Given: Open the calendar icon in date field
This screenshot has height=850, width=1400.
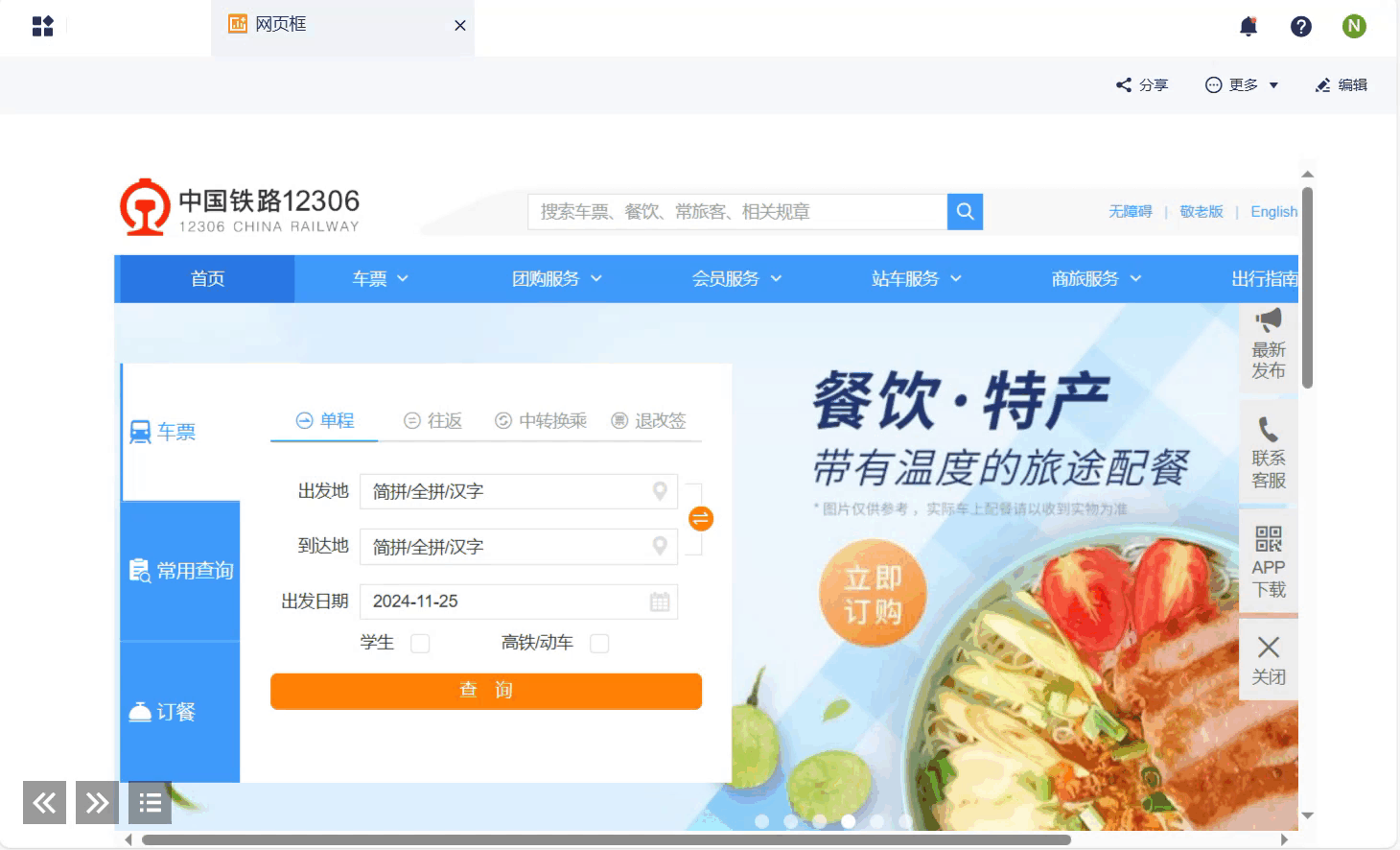Looking at the screenshot, I should [660, 602].
